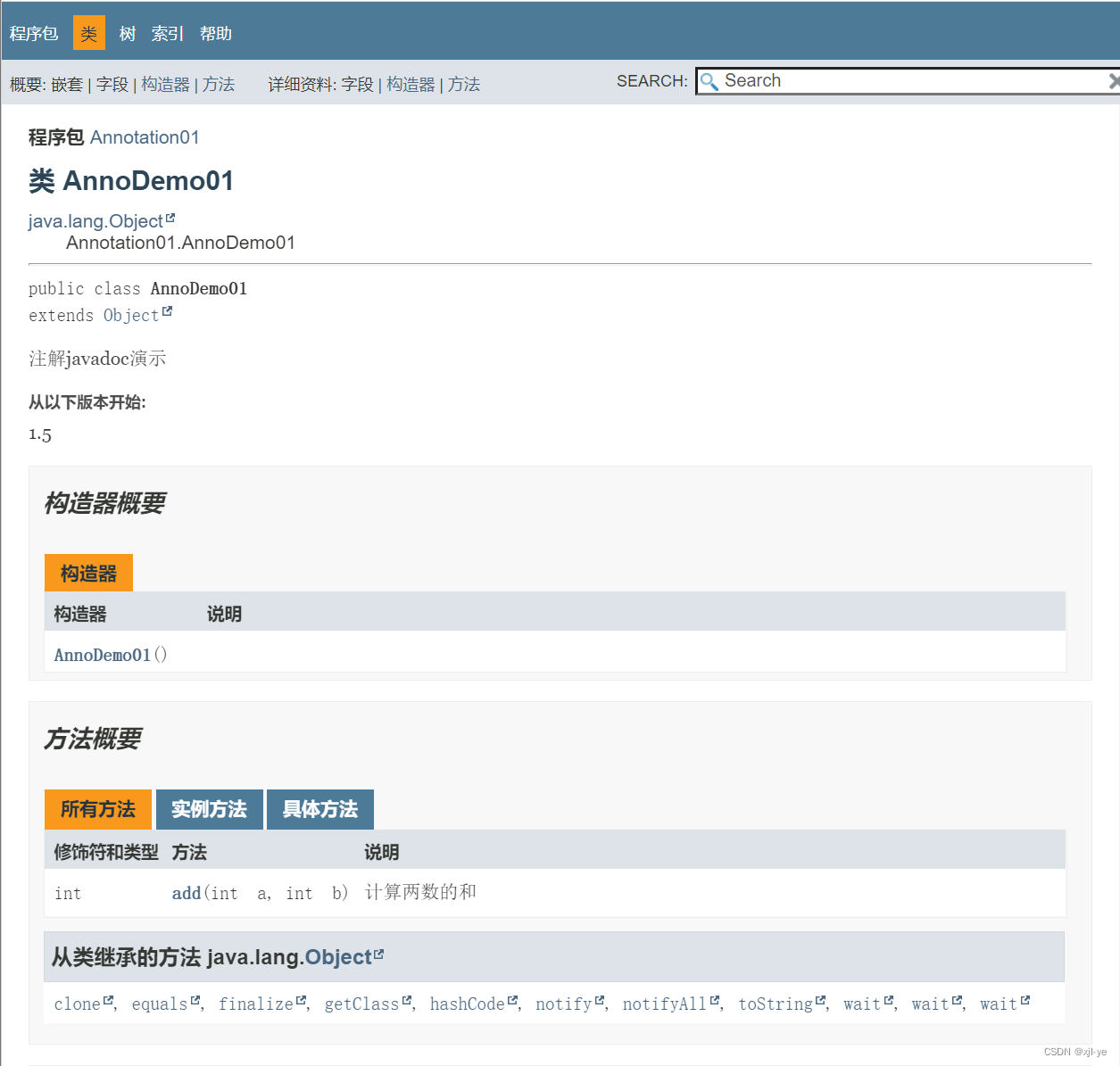Click external icon next to notifyAll

[714, 1000]
